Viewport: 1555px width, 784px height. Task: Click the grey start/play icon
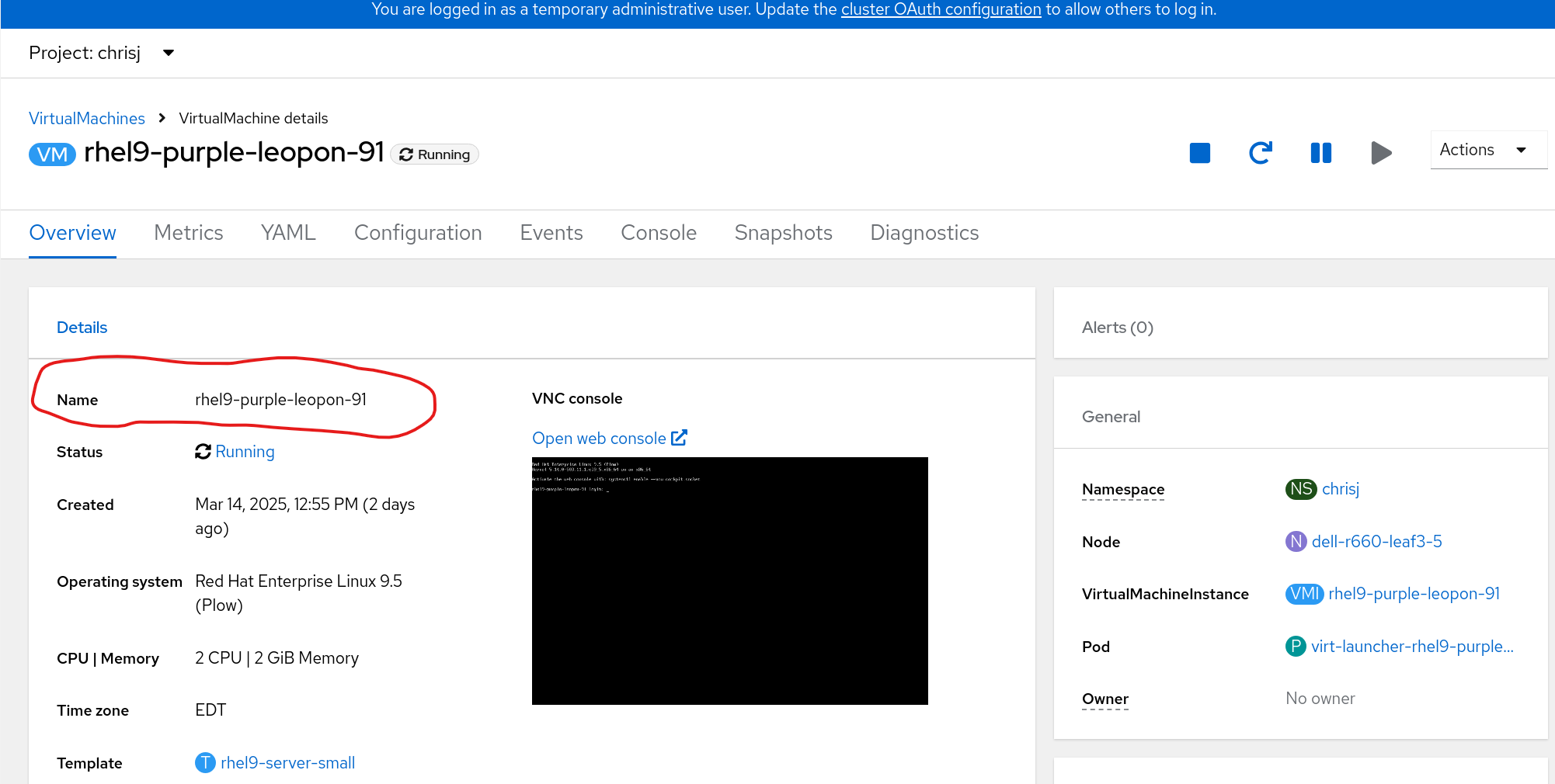(1381, 153)
